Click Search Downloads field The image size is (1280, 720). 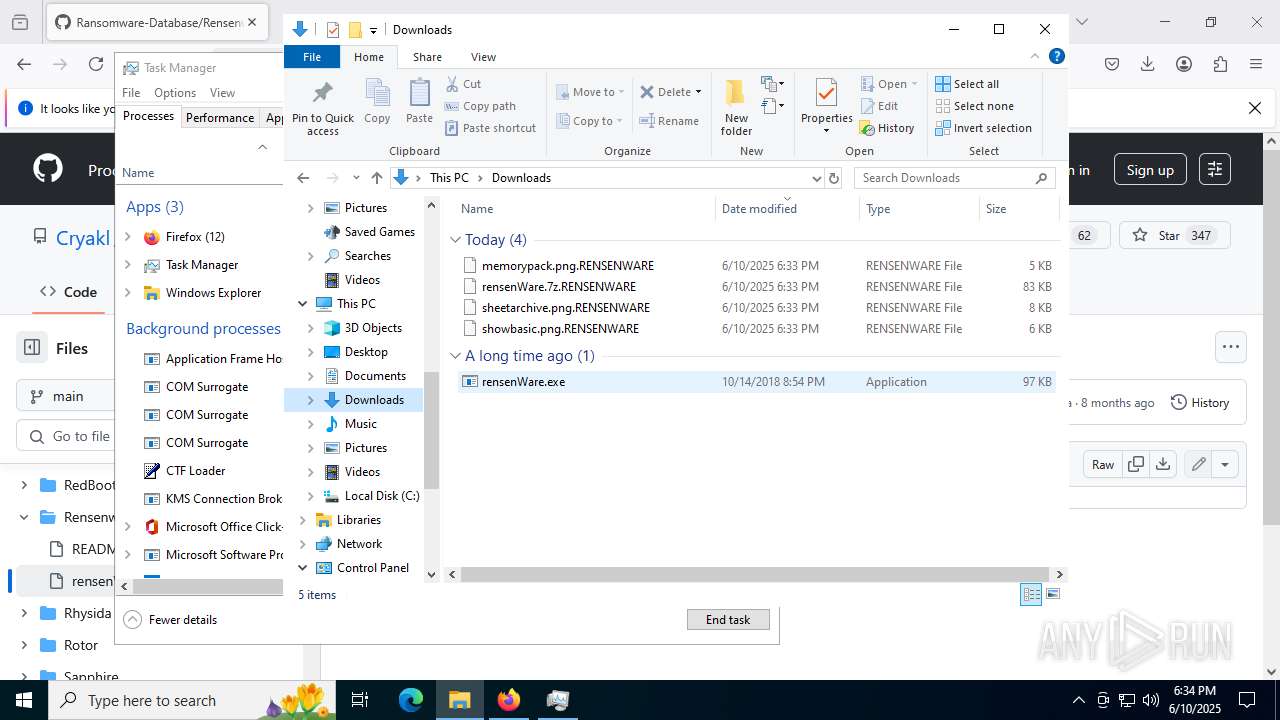click(x=955, y=178)
